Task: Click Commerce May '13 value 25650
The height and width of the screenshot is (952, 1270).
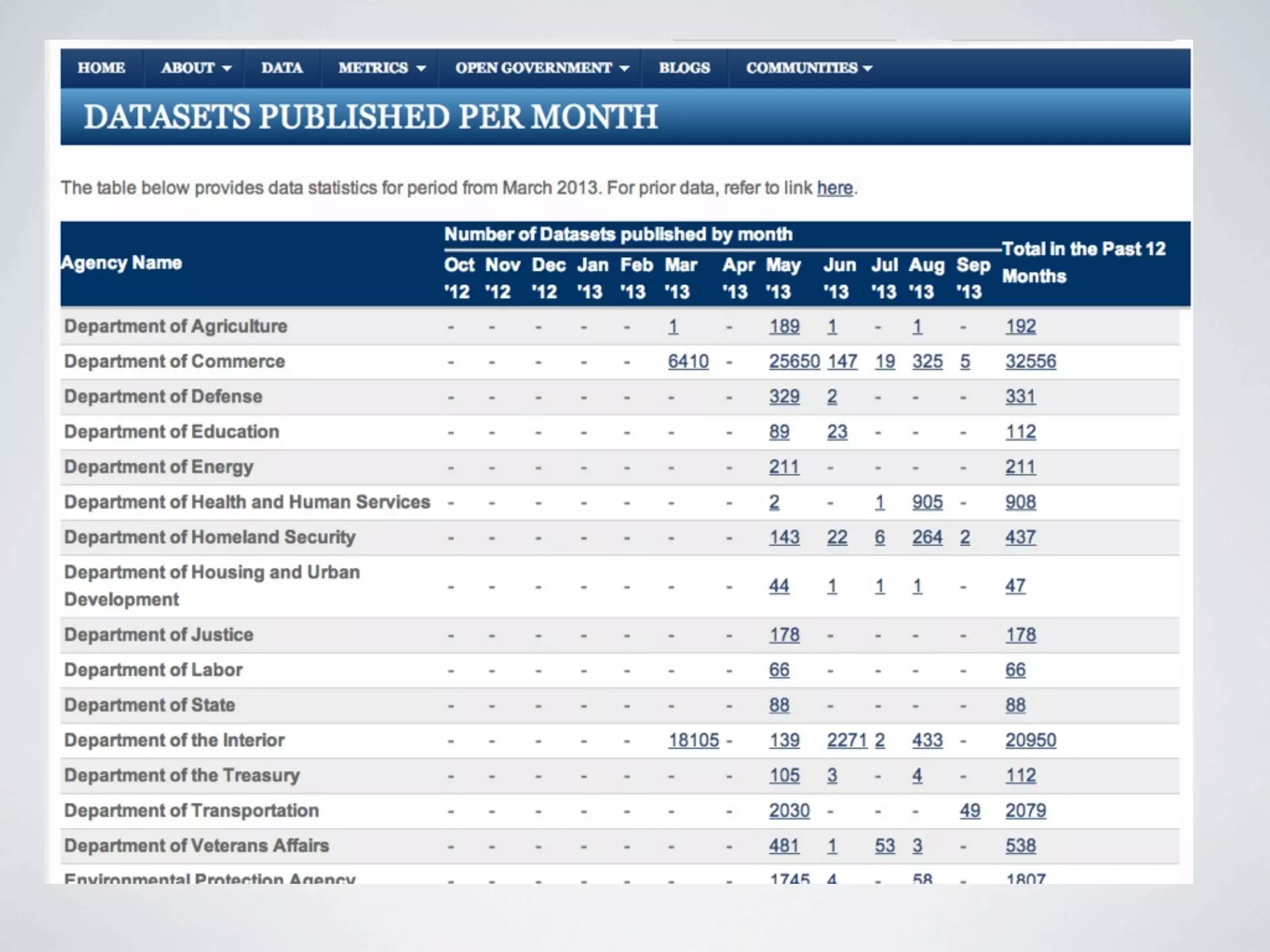Action: pyautogui.click(x=794, y=361)
